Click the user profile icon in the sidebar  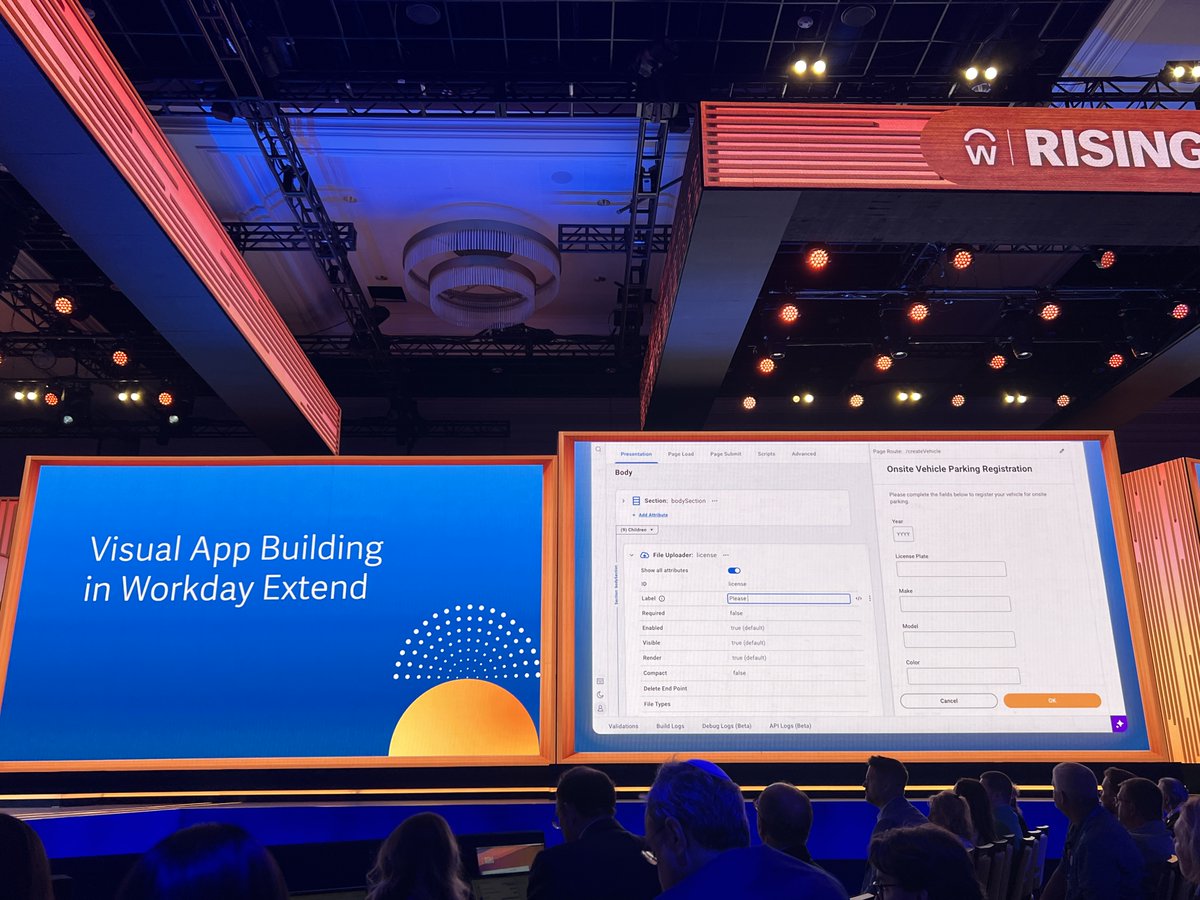point(600,708)
